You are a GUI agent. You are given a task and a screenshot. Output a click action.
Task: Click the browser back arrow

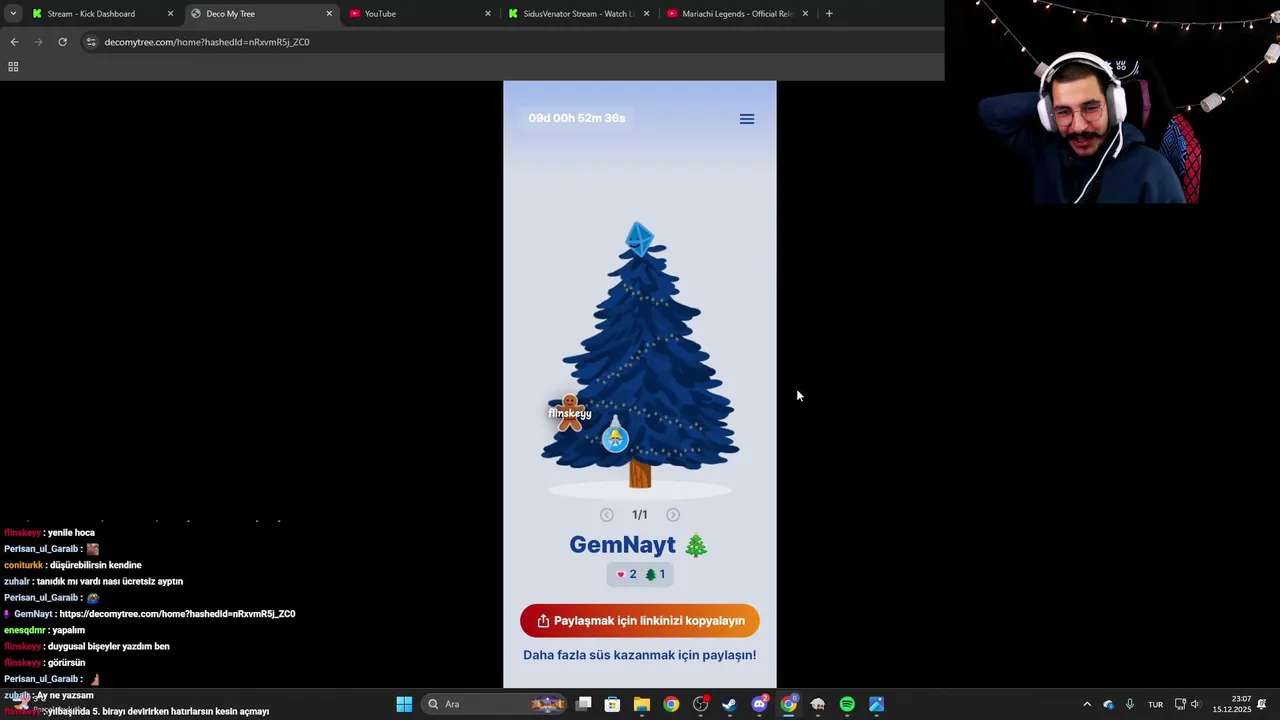point(14,42)
